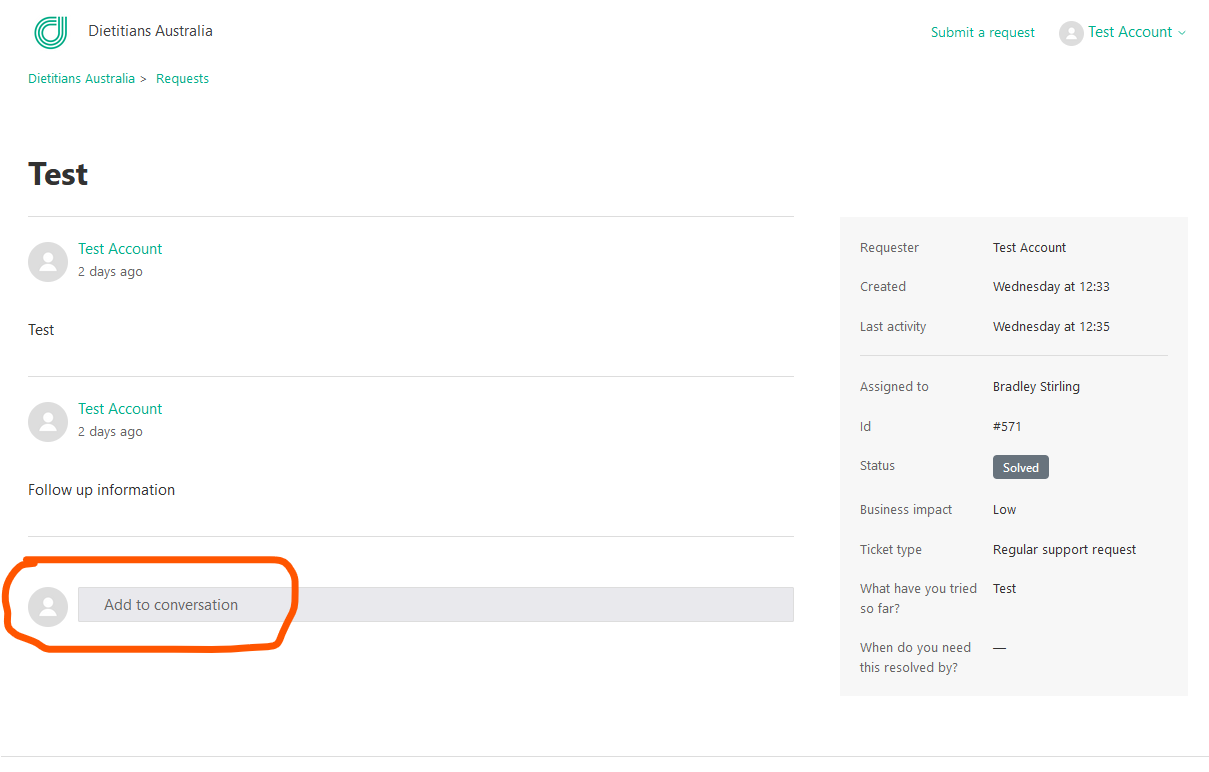Open the Submit a request link
The height and width of the screenshot is (772, 1209).
982,32
